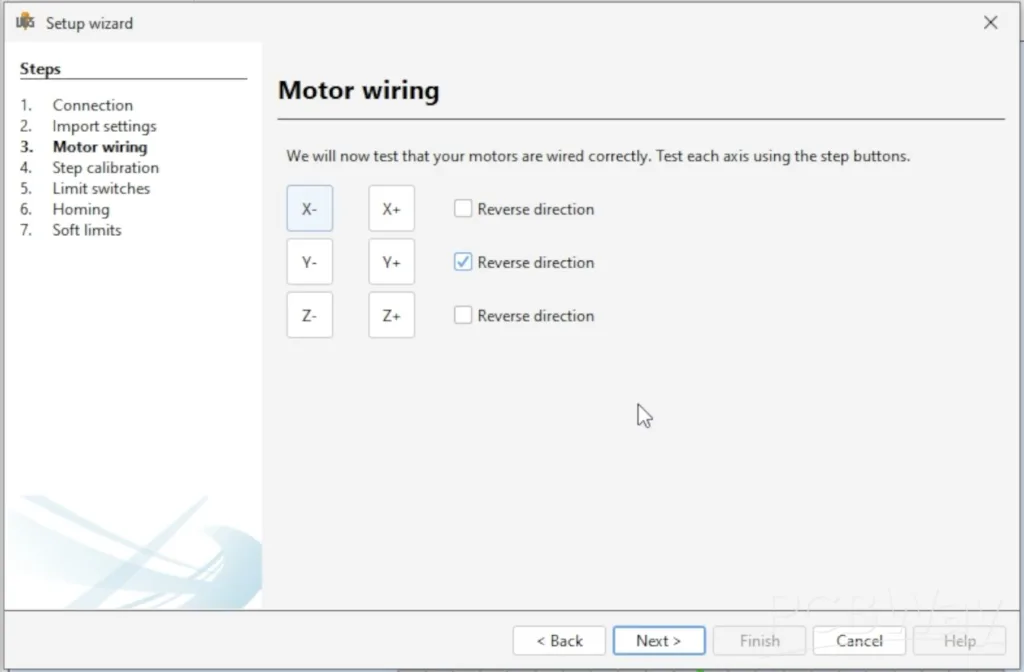The image size is (1024, 672).
Task: Jump to the Limit switches step
Action: point(101,188)
